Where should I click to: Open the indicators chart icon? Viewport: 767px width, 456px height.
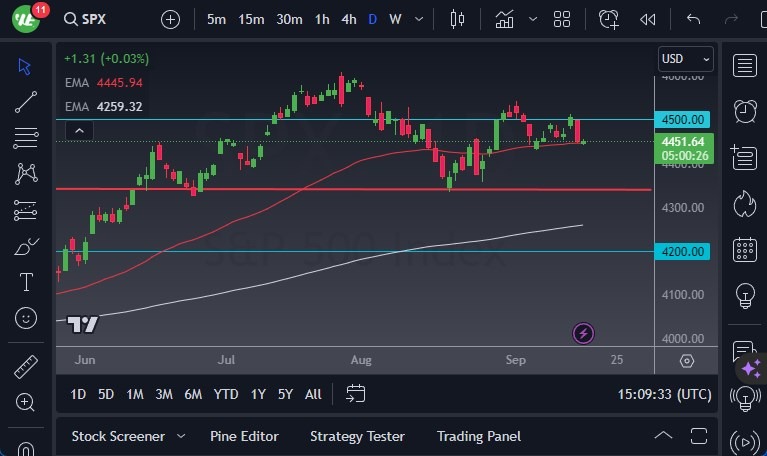click(504, 19)
